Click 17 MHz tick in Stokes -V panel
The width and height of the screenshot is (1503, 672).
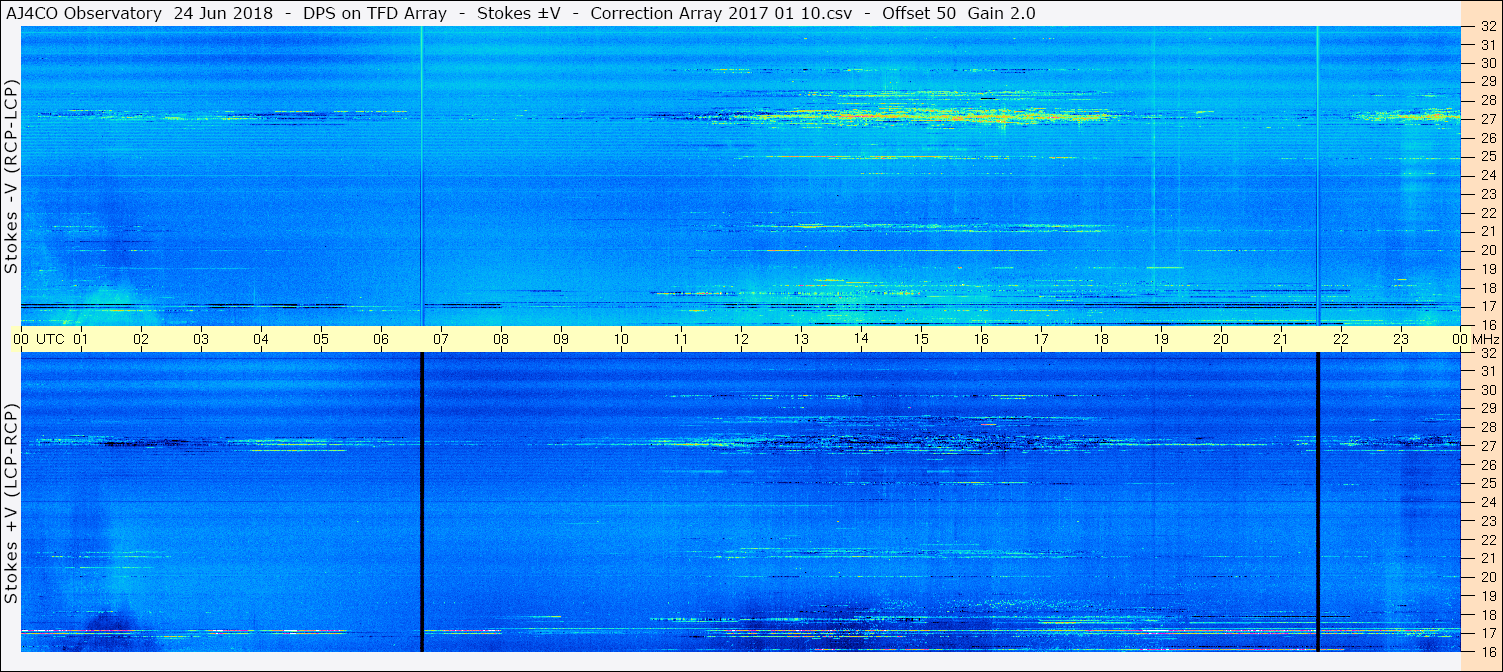click(x=1488, y=306)
